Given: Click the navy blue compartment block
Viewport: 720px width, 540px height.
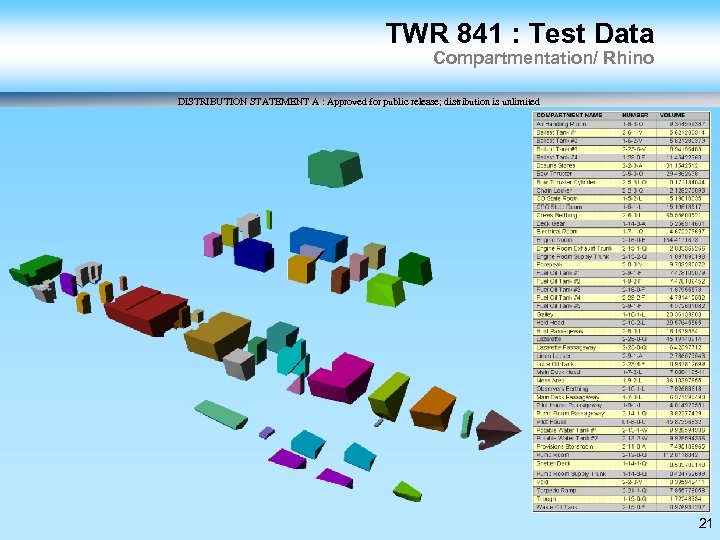Looking at the screenshot, I should pos(254,255).
